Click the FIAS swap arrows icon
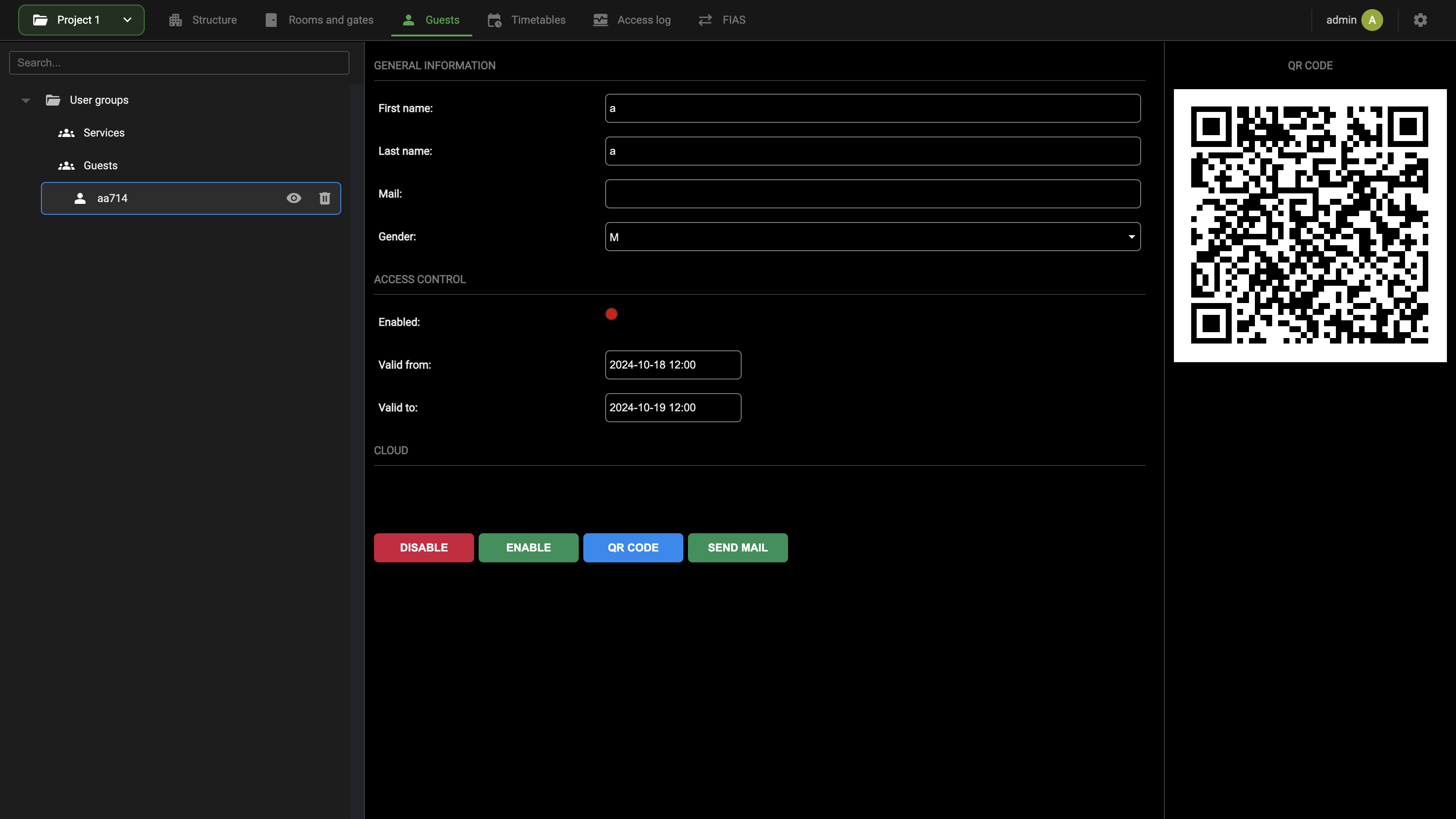Image resolution: width=1456 pixels, height=819 pixels. point(705,20)
